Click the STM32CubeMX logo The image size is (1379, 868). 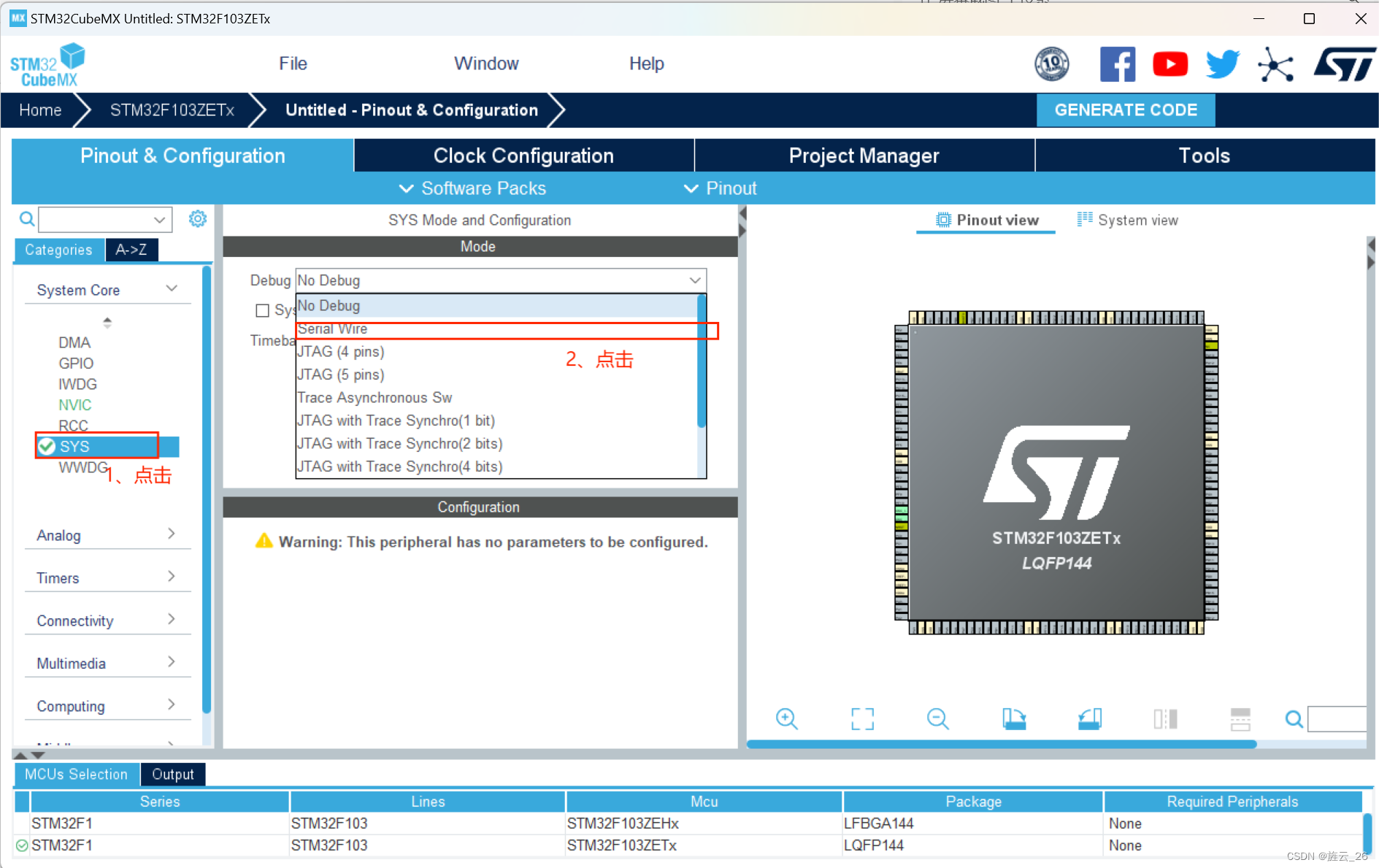point(47,65)
